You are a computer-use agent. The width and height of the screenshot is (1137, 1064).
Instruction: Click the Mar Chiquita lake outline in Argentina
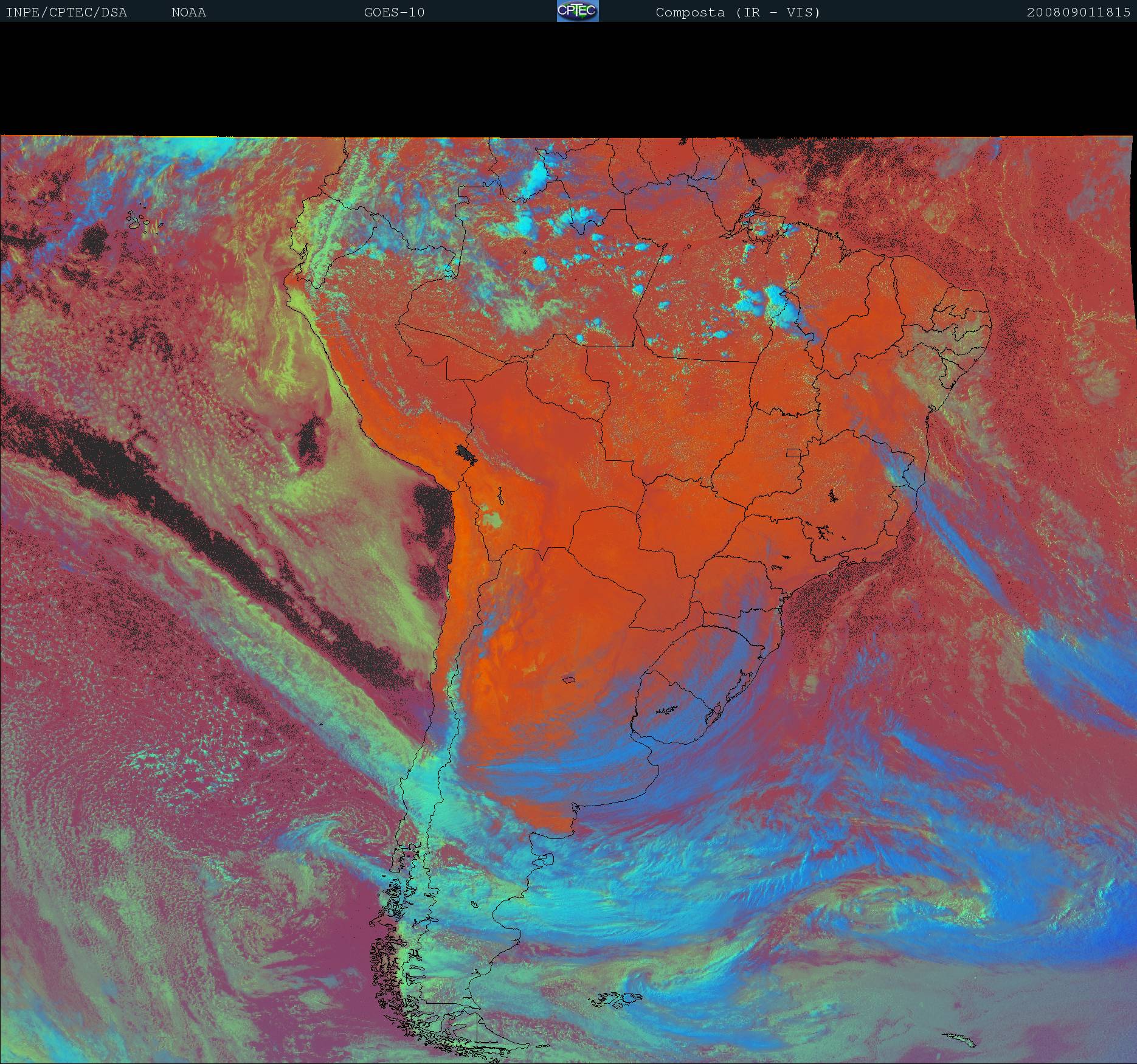coord(569,680)
